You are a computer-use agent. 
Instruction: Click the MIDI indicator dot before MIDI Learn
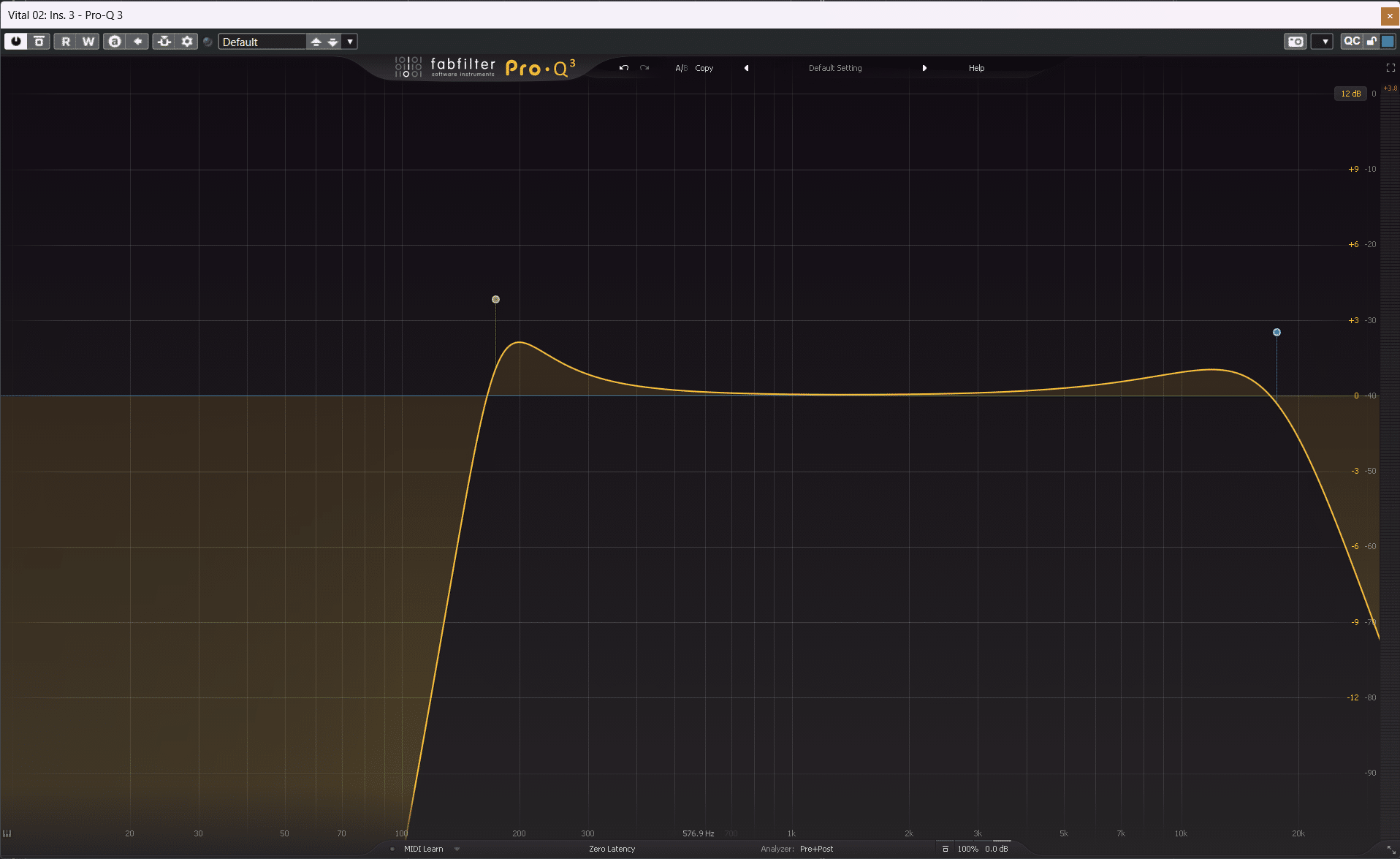[x=392, y=849]
